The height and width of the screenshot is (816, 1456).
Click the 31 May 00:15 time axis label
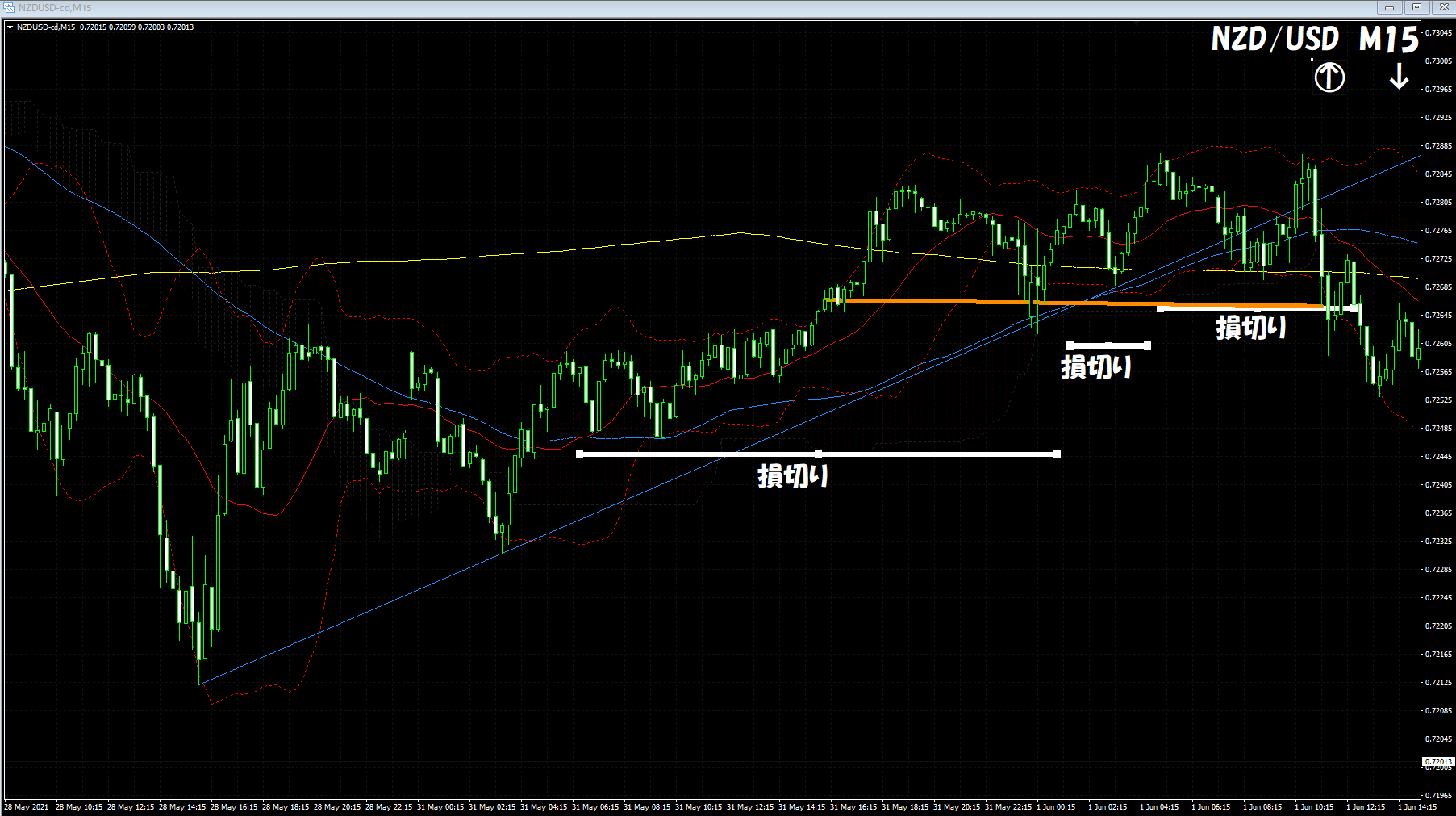[x=440, y=807]
